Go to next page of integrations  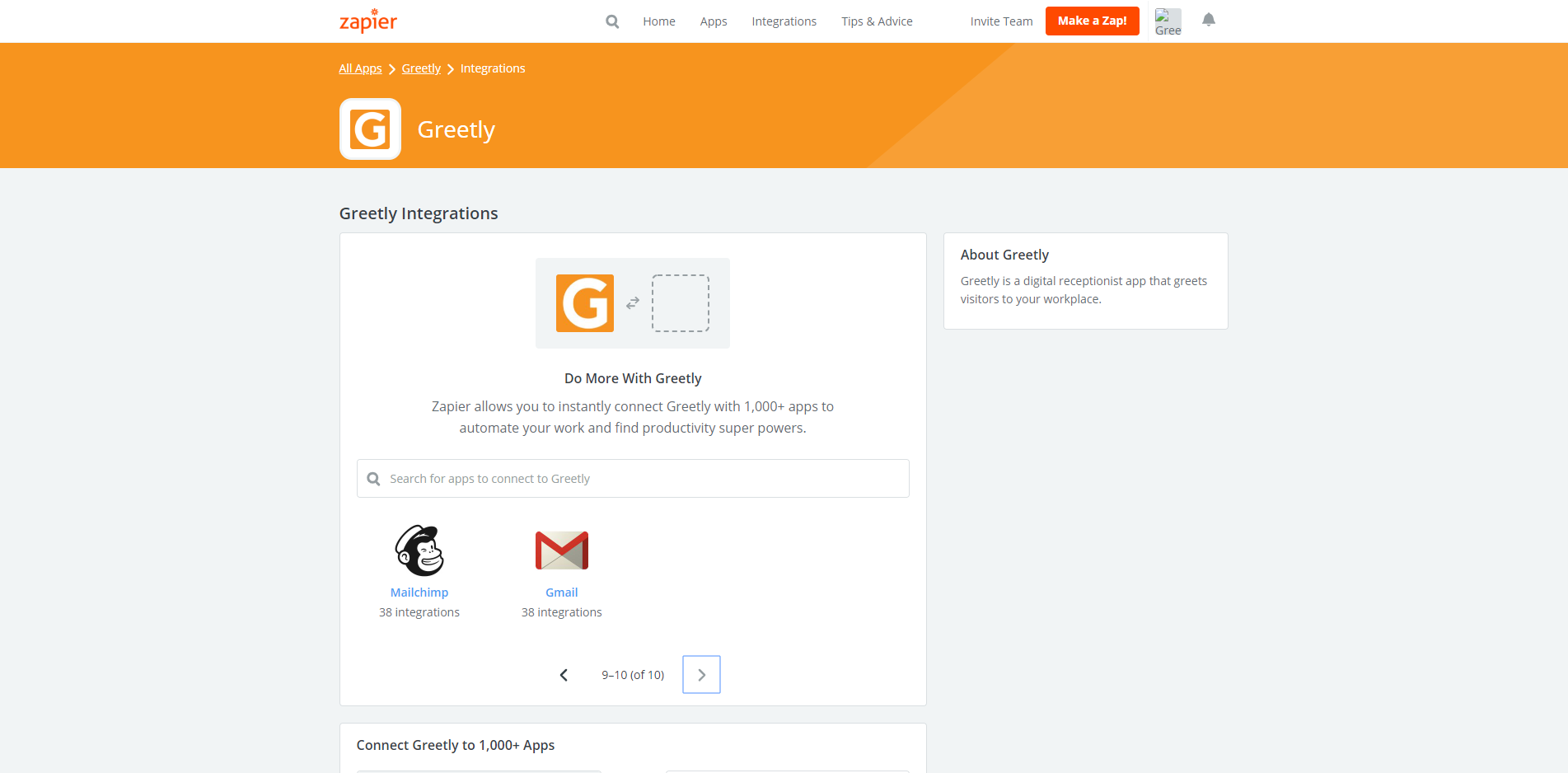[701, 675]
